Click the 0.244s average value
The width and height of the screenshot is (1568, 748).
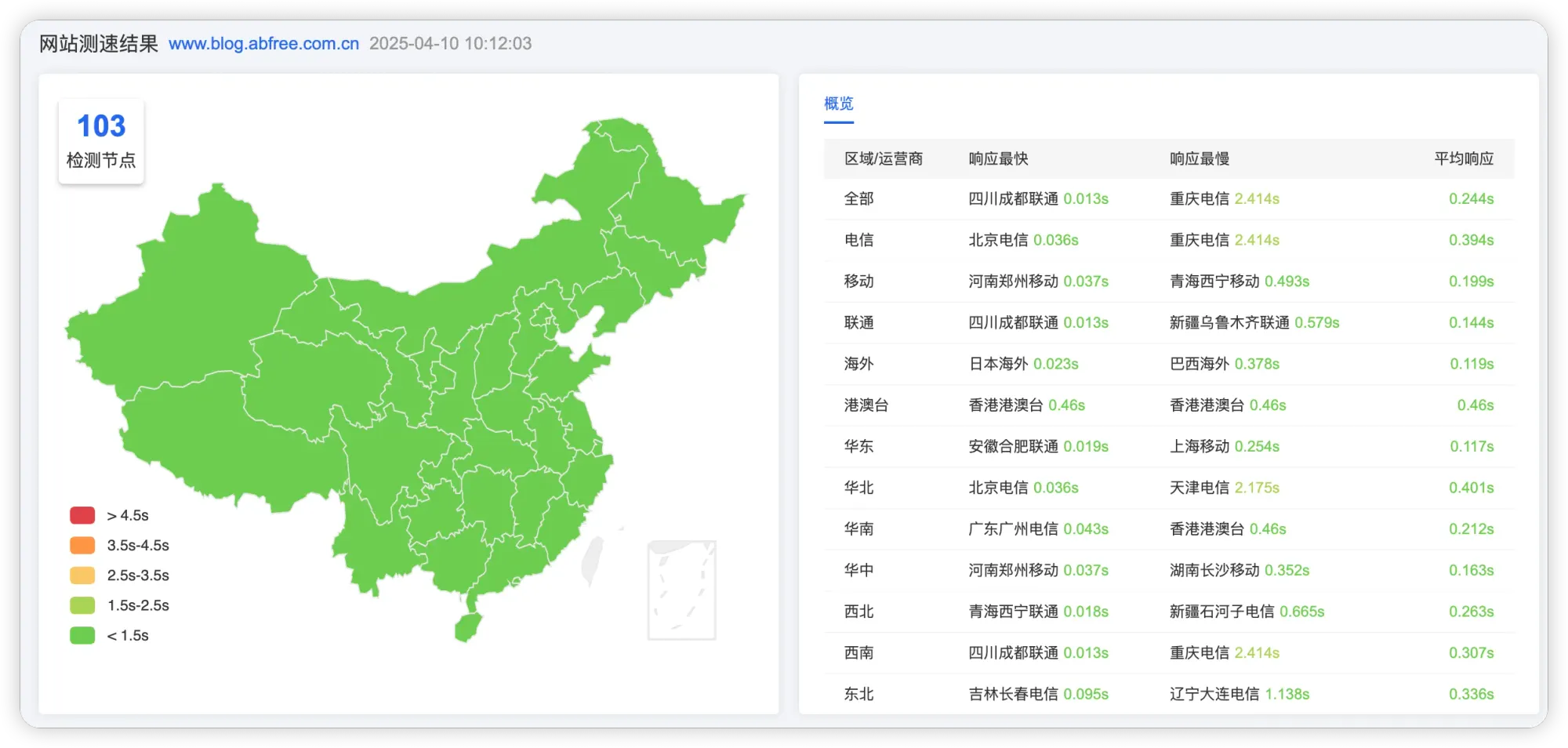(x=1471, y=198)
